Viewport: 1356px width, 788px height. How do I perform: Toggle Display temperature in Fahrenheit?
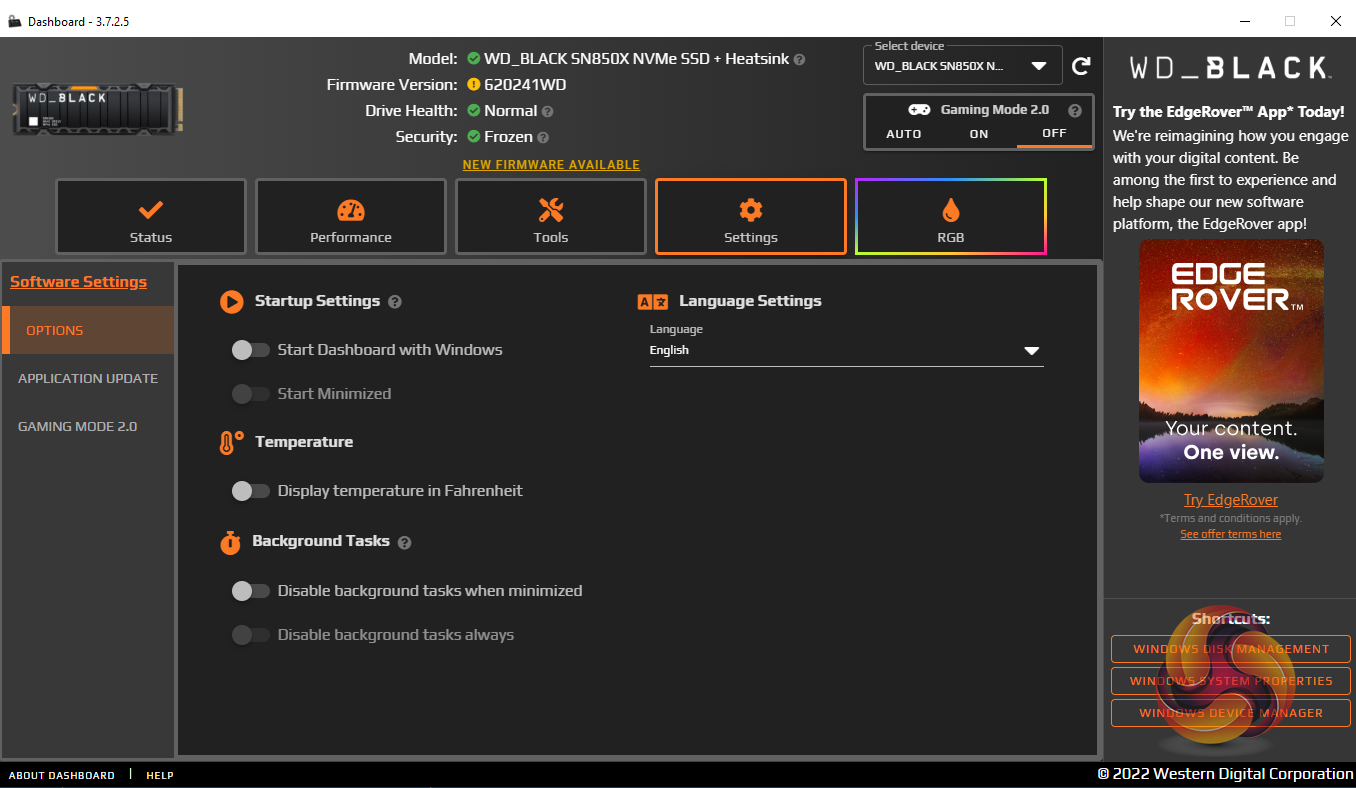[250, 491]
